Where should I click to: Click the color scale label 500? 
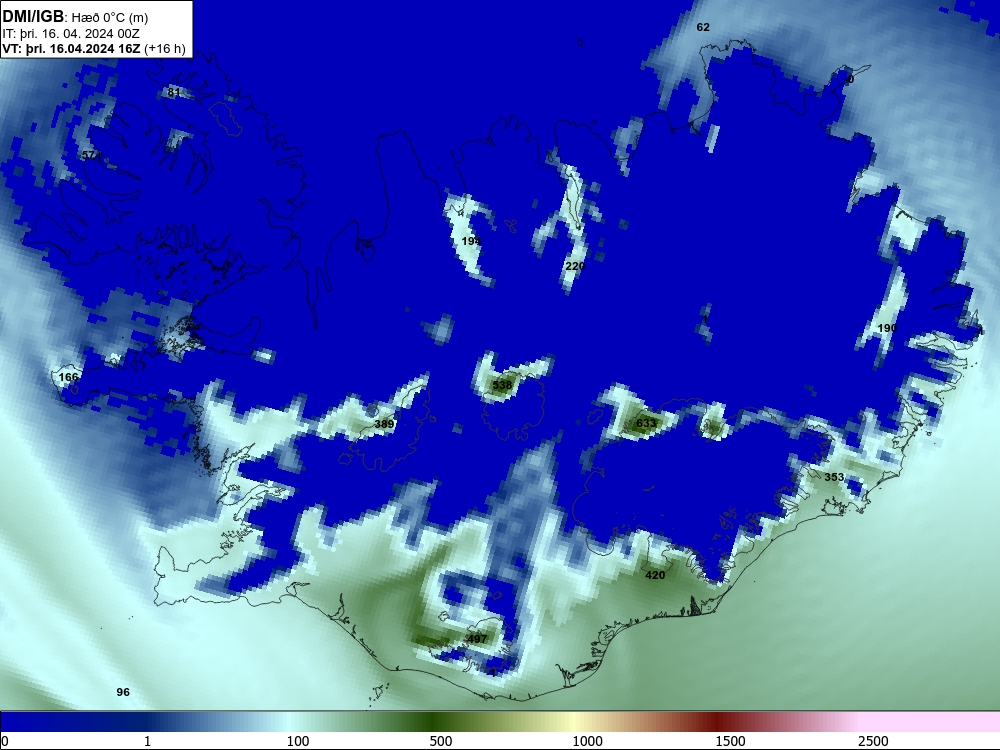(441, 741)
